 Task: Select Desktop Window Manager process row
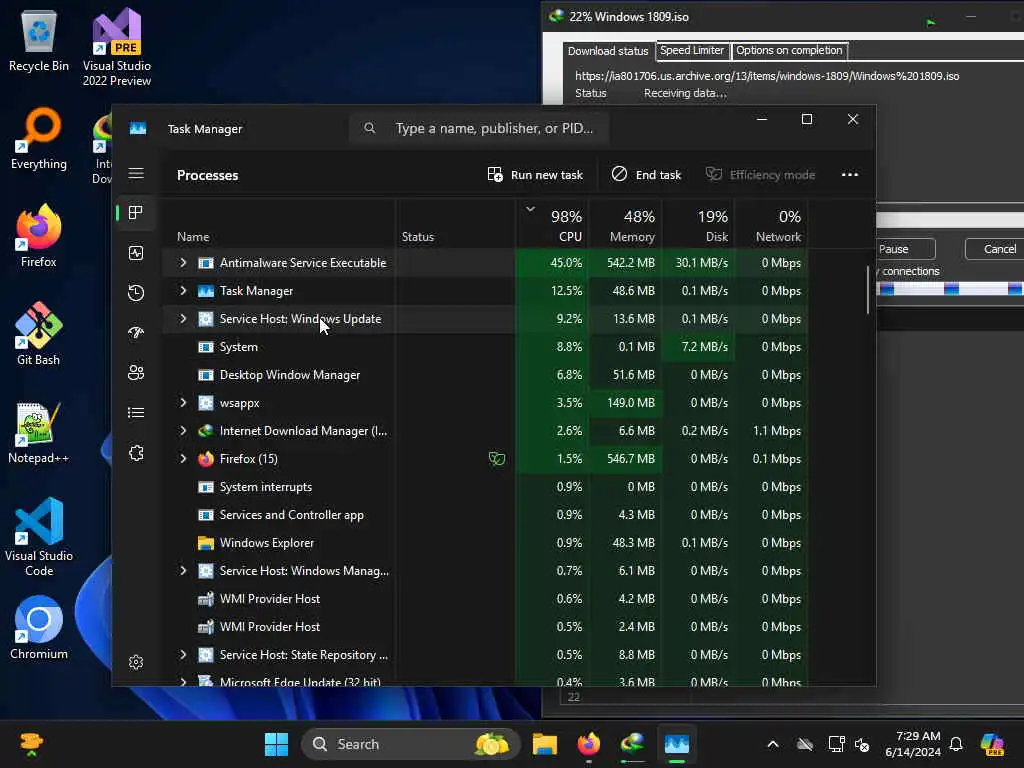485,375
